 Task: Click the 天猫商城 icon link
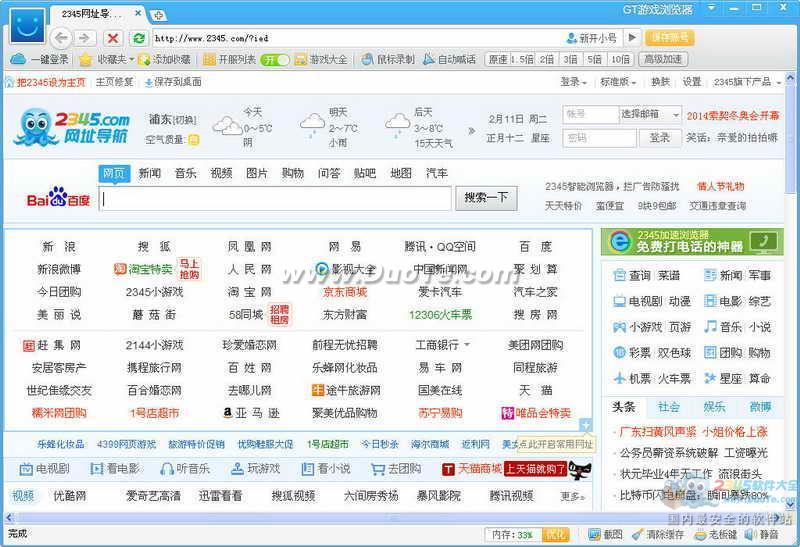472,468
